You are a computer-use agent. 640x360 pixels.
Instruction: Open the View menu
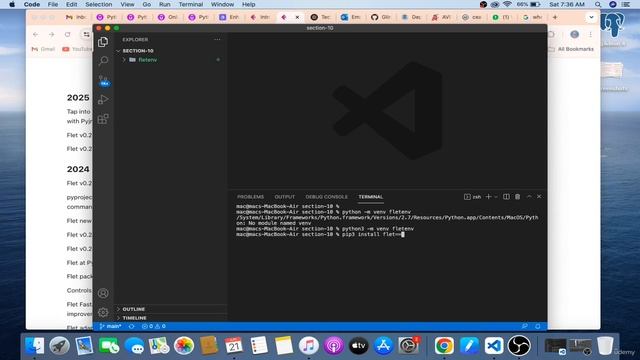tap(127, 4)
